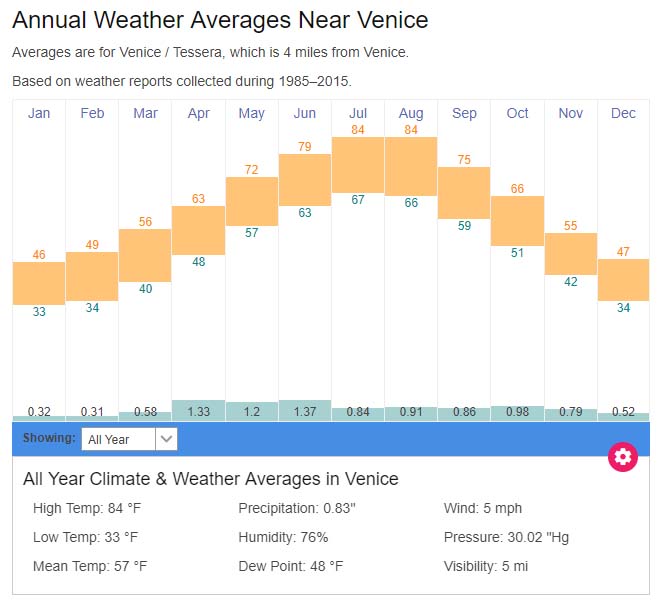Pick the May month header

pyautogui.click(x=251, y=114)
